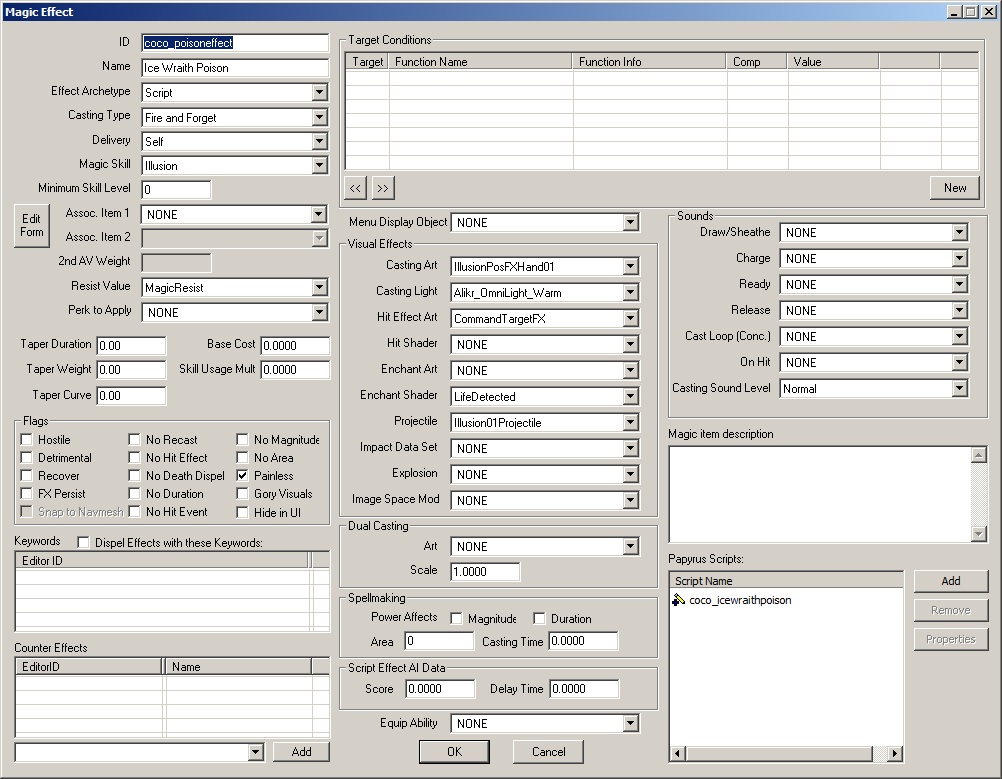The height and width of the screenshot is (779, 1002).
Task: Click the New target condition button
Action: point(954,187)
